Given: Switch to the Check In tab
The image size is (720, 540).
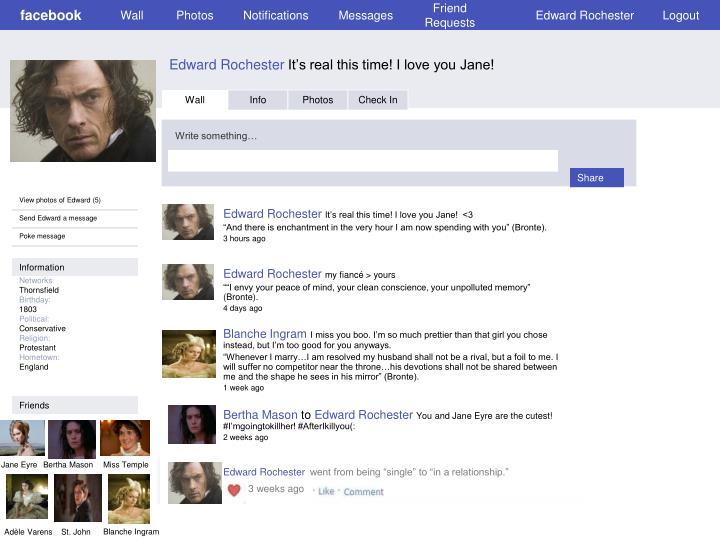Looking at the screenshot, I should 377,100.
